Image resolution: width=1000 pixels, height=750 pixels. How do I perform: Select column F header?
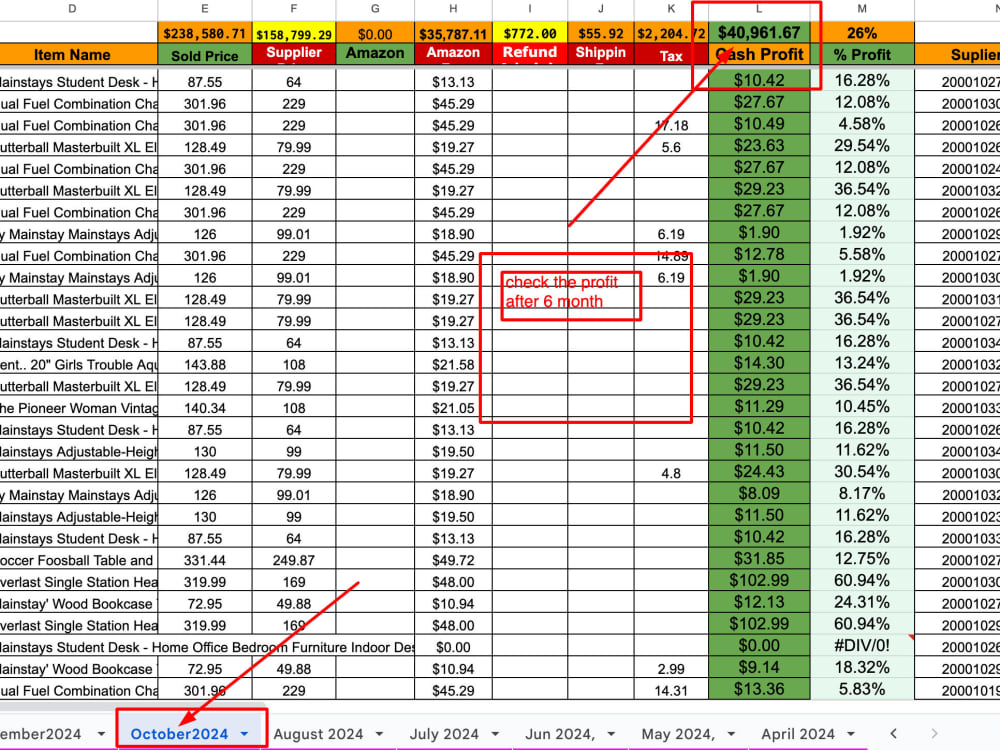pos(293,9)
